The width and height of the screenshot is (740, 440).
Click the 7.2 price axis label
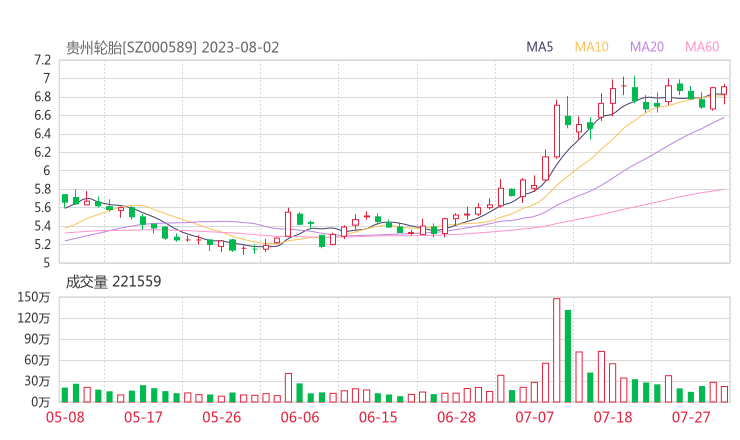point(42,60)
